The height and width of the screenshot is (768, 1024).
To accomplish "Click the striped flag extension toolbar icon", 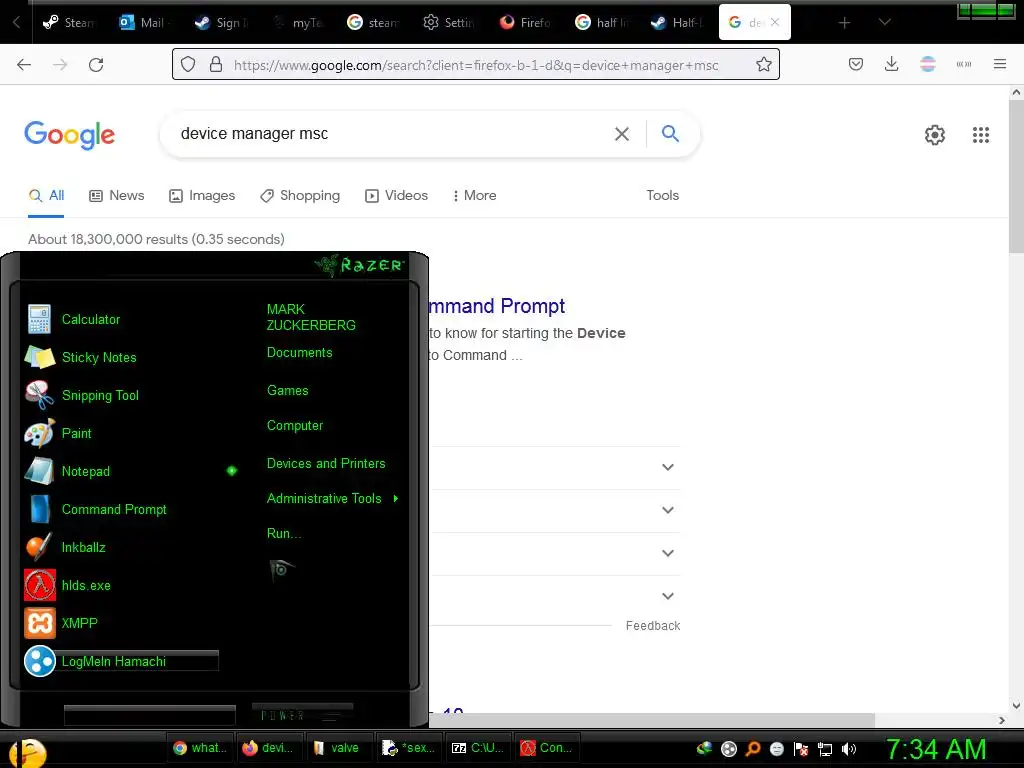I will click(927, 64).
